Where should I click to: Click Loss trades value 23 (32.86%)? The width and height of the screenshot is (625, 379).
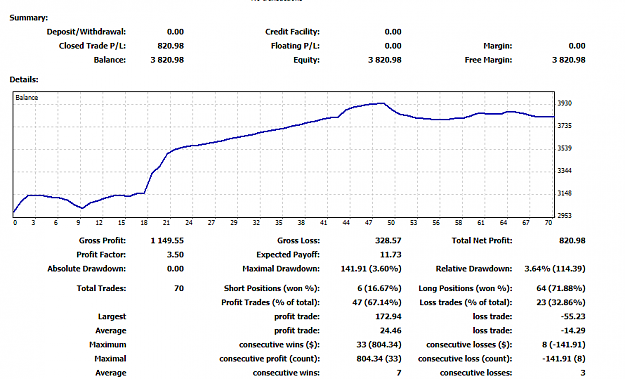[x=561, y=302]
